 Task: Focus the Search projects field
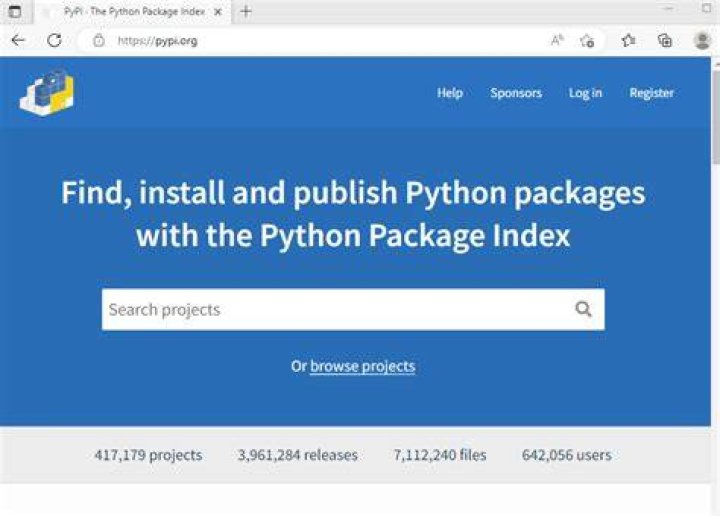click(353, 309)
